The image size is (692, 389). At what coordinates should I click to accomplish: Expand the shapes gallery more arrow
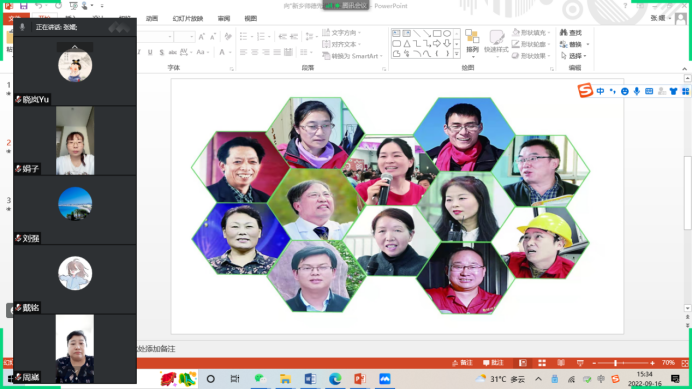456,54
